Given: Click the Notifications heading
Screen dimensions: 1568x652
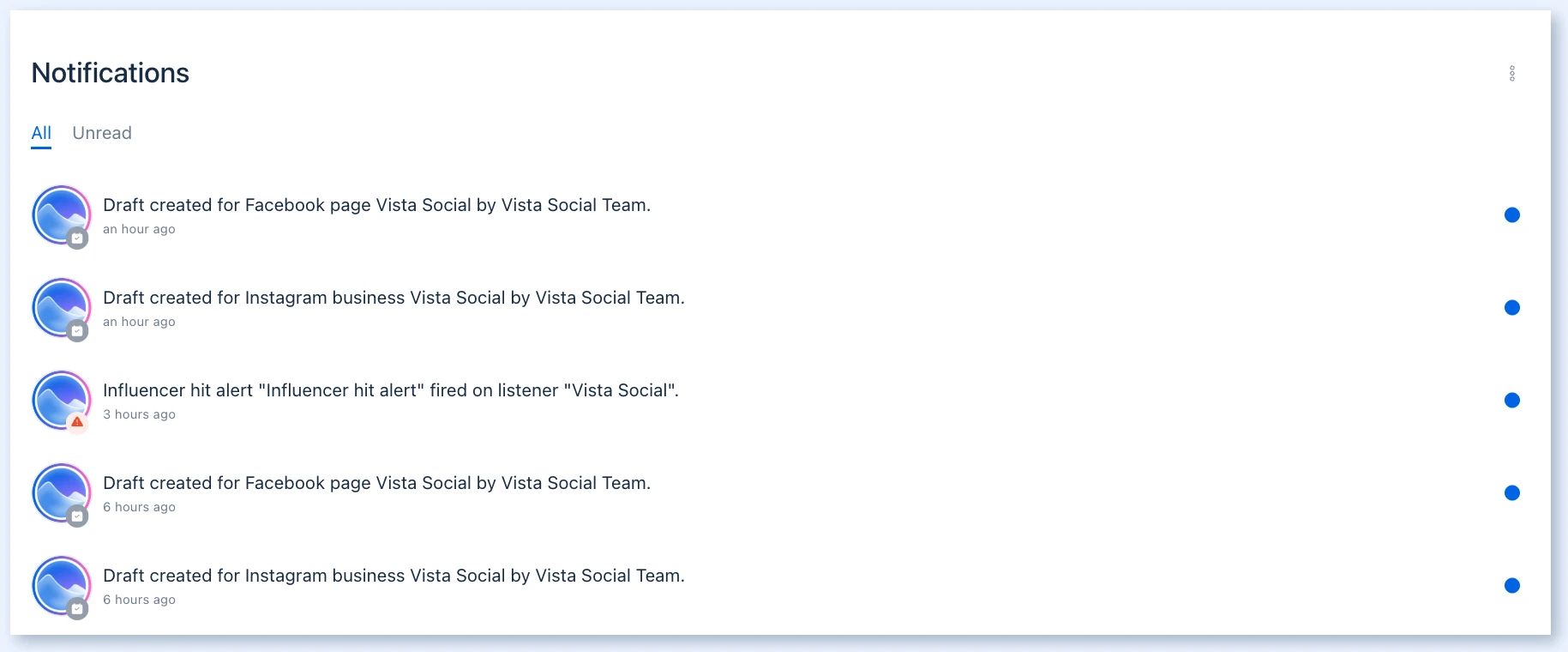Looking at the screenshot, I should point(111,73).
